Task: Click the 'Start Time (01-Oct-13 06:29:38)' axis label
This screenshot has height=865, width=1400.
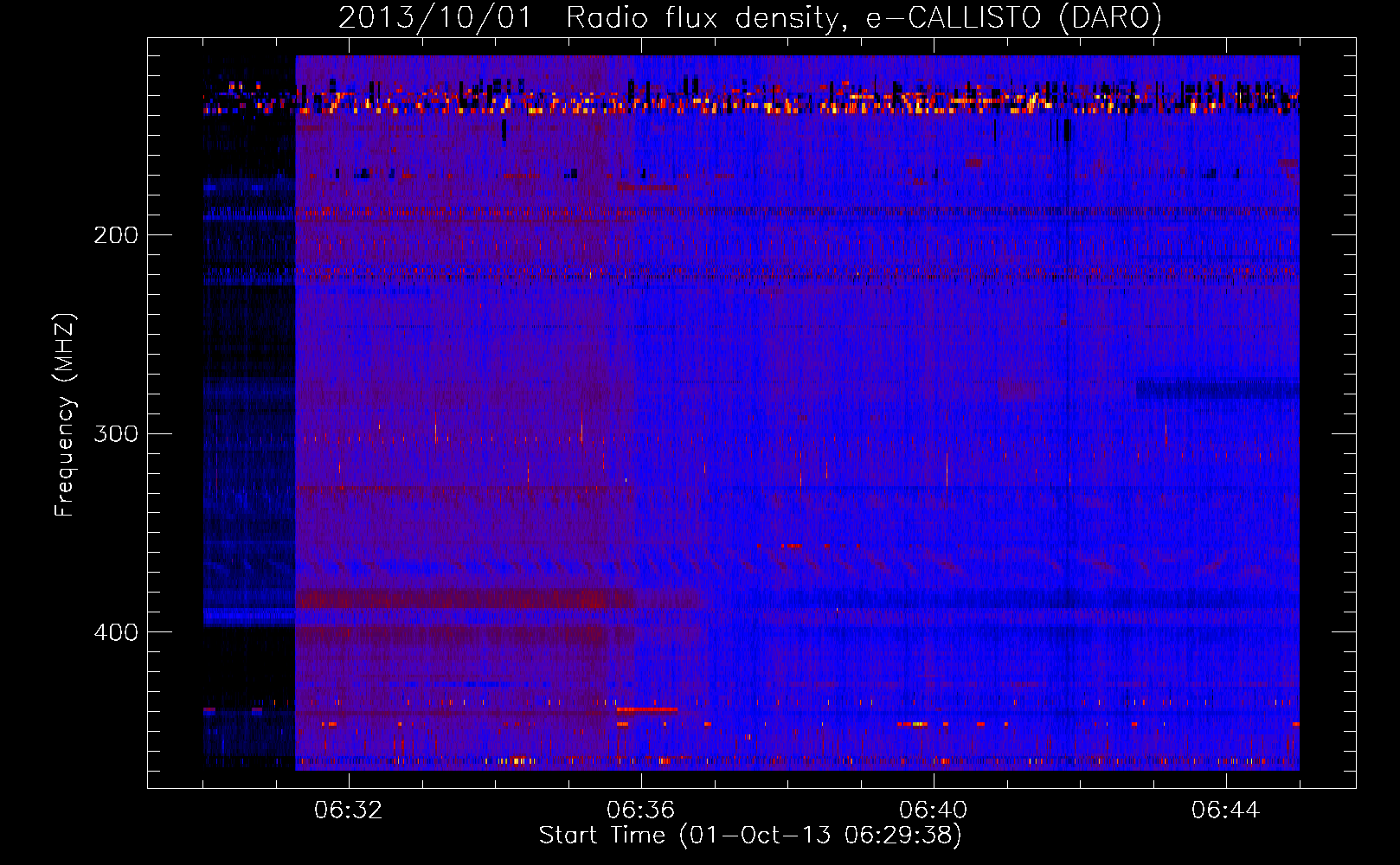Action: (750, 836)
